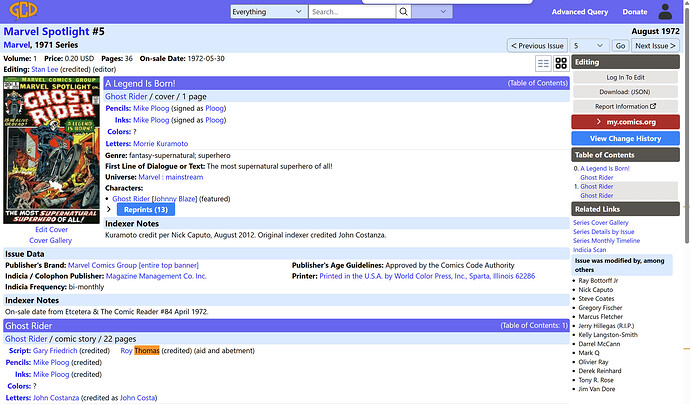The image size is (690, 404).
Task: Open the Indicia Scan link
Action: pyautogui.click(x=589, y=250)
